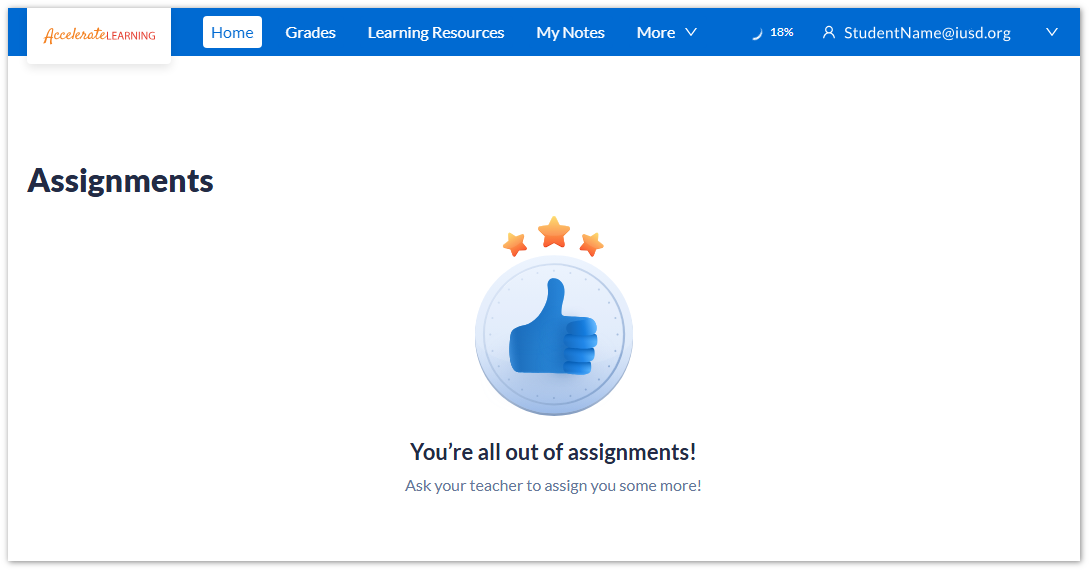Click the "Ask your teacher" subtitle text

point(553,486)
